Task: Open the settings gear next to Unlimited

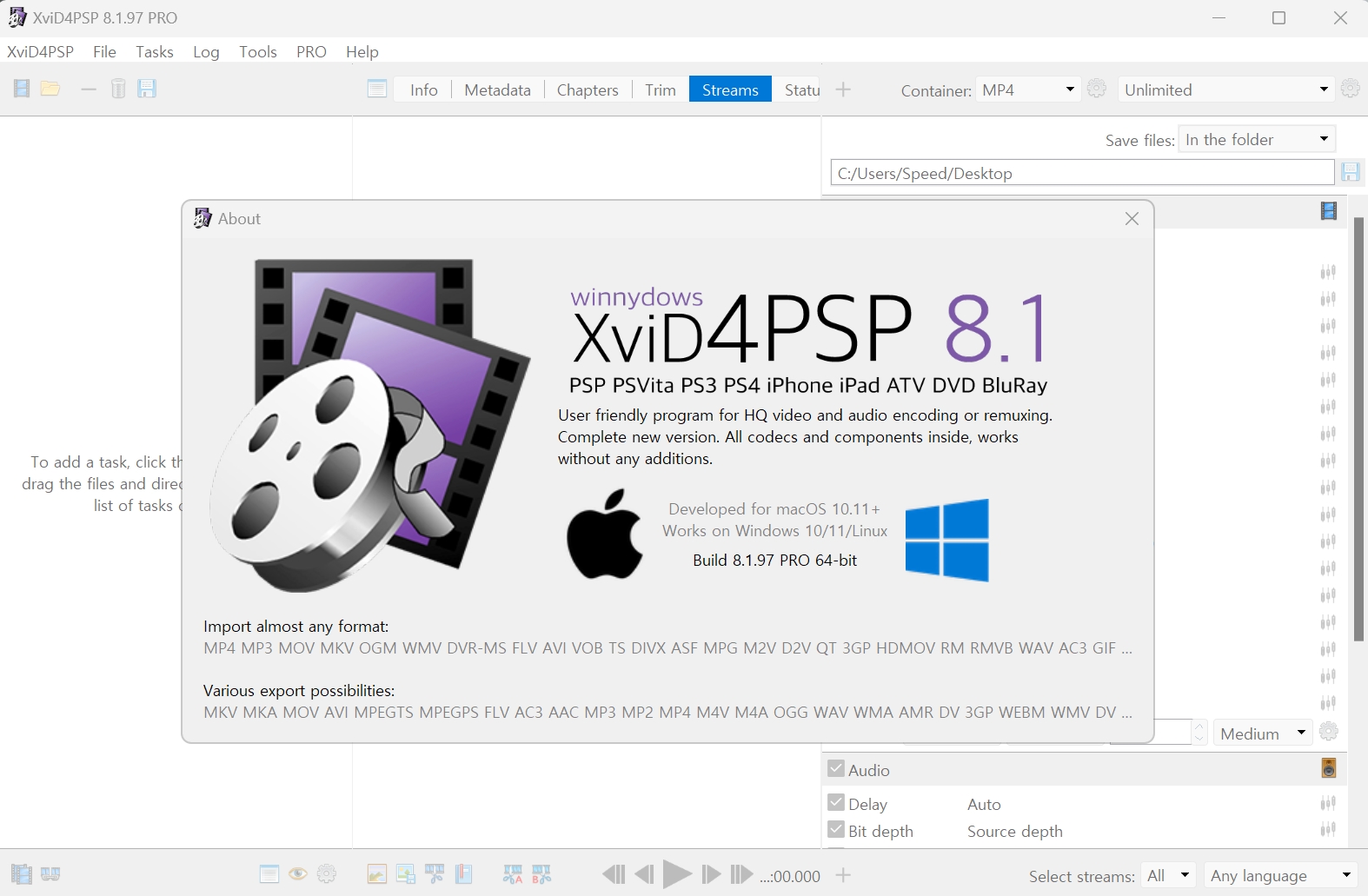Action: [x=1350, y=89]
